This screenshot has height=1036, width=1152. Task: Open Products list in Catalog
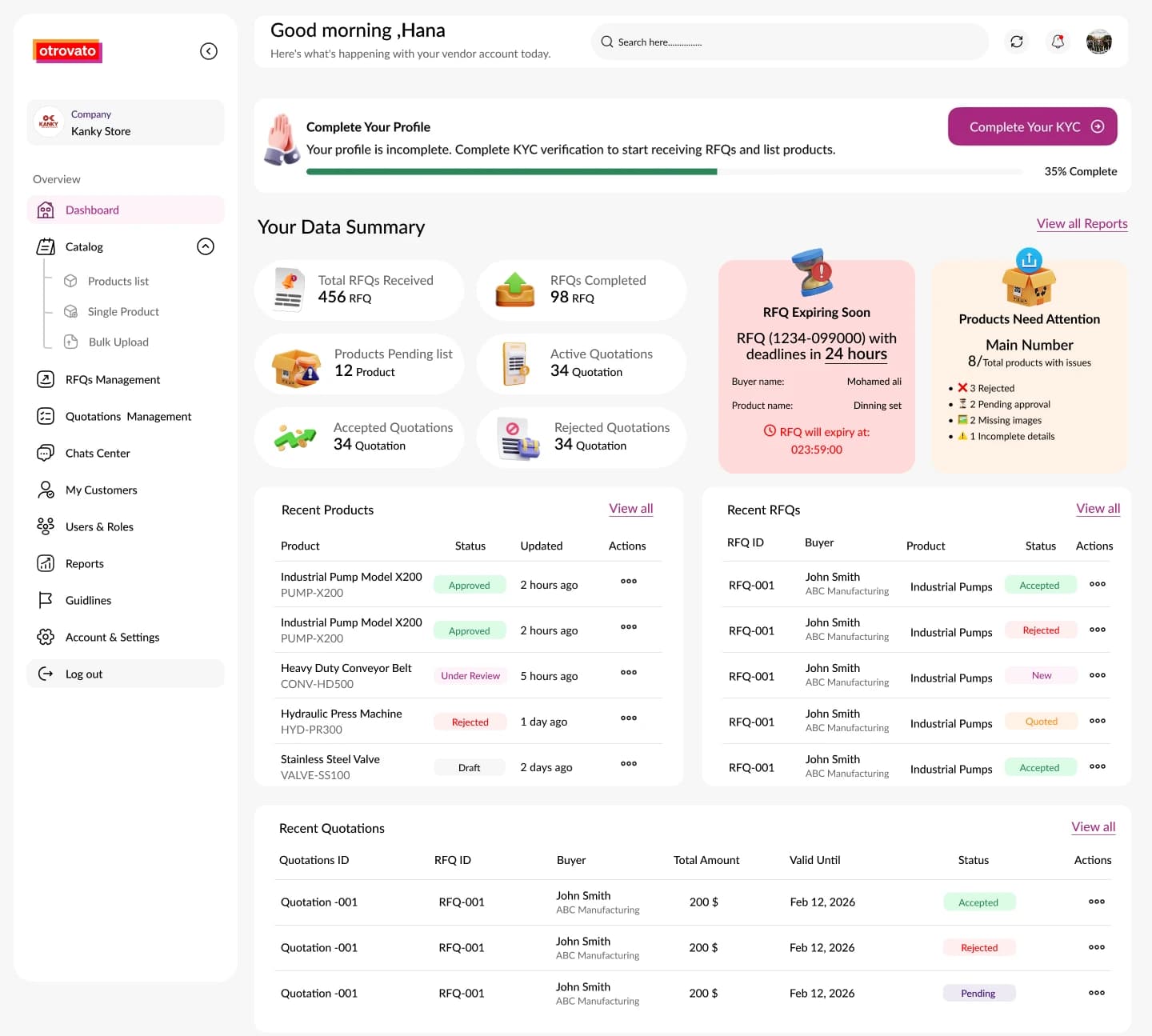coord(118,282)
